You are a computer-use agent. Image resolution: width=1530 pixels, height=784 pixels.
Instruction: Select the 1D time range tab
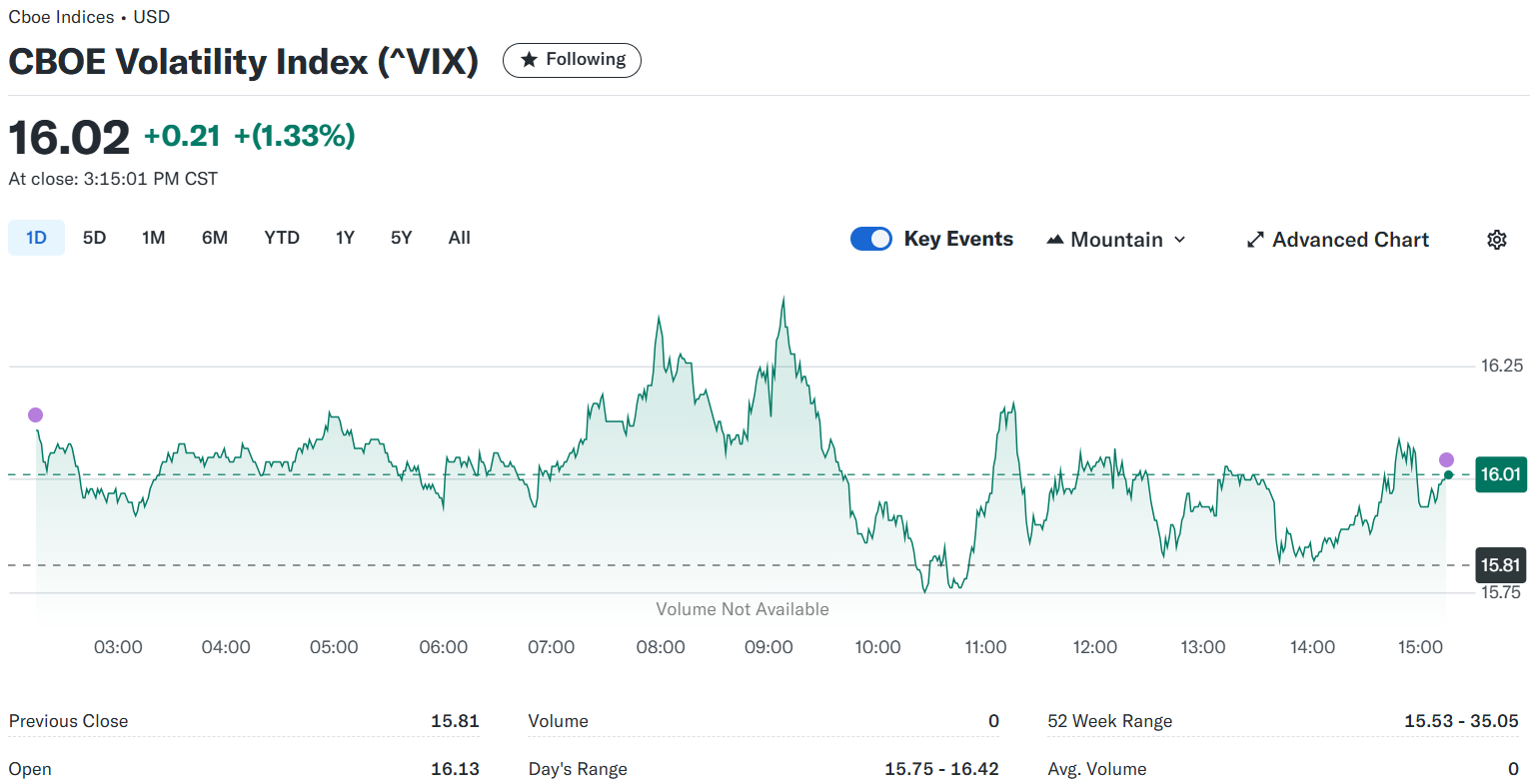click(x=36, y=238)
